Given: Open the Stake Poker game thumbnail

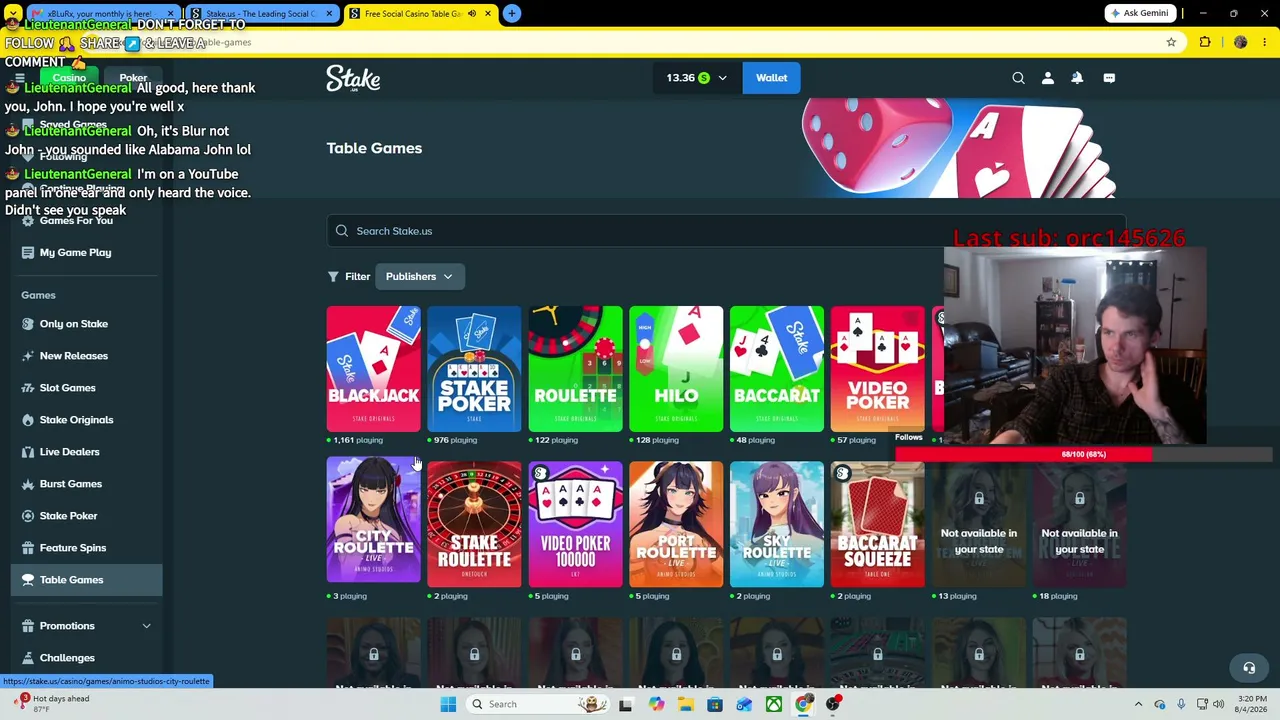Looking at the screenshot, I should [x=474, y=369].
